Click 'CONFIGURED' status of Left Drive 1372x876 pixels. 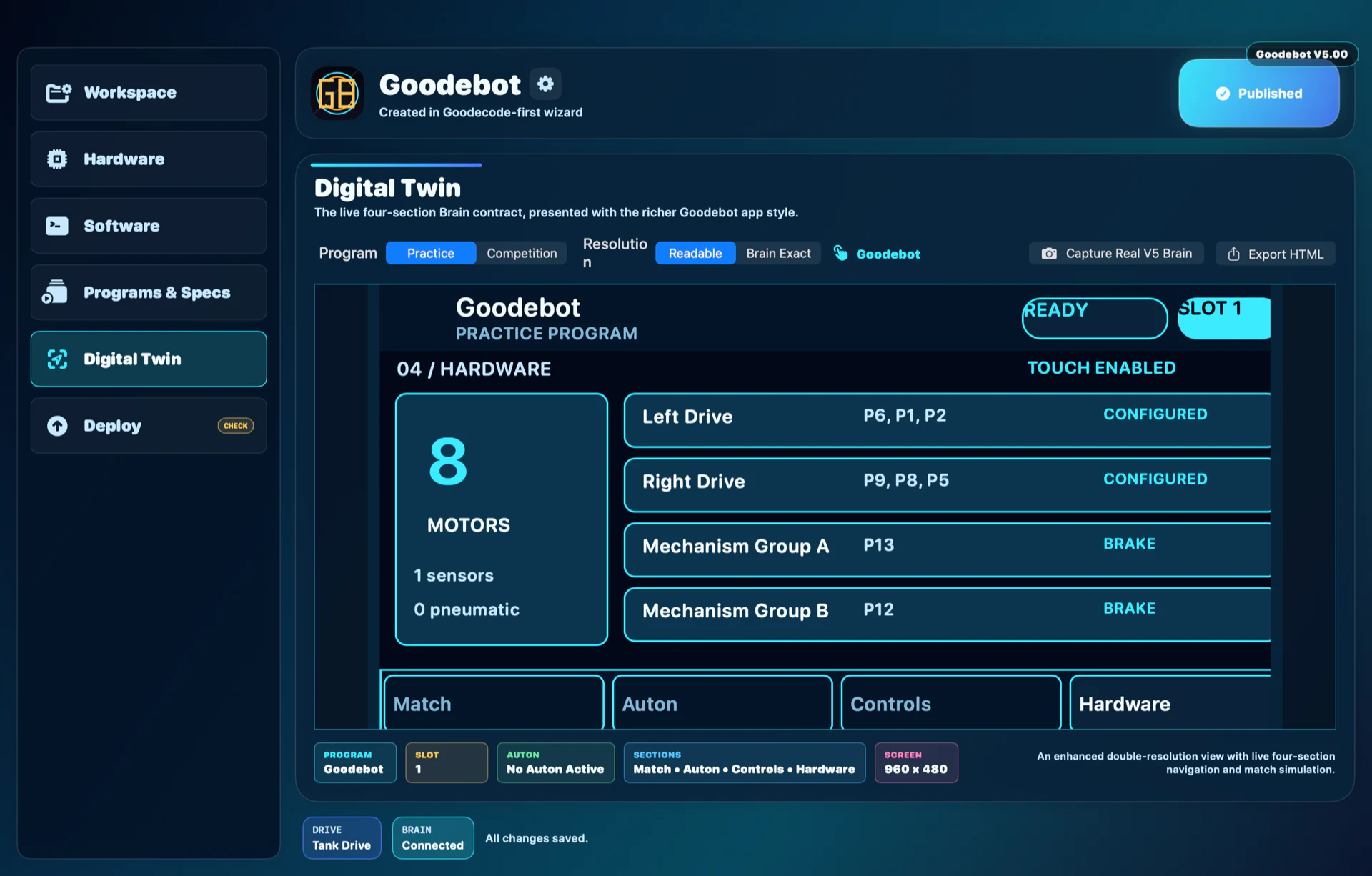tap(1155, 414)
